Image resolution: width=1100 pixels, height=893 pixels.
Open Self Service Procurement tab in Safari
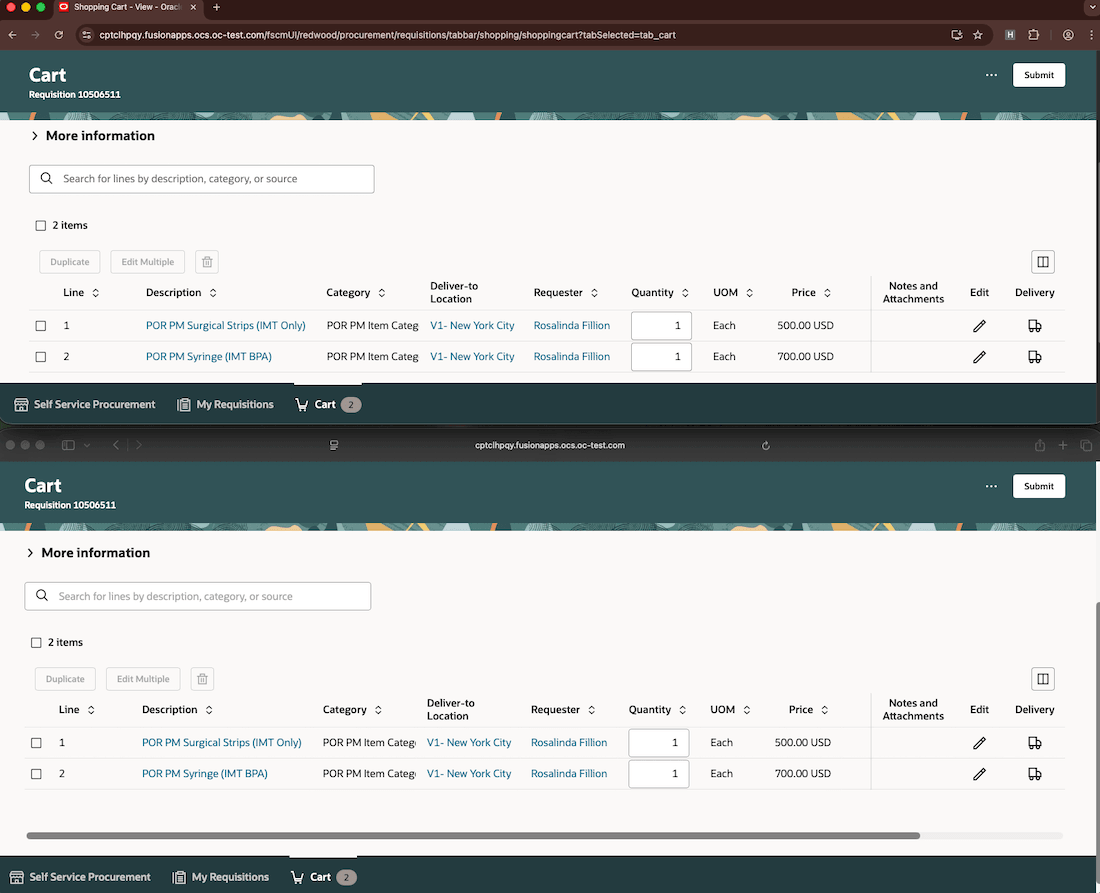click(80, 877)
